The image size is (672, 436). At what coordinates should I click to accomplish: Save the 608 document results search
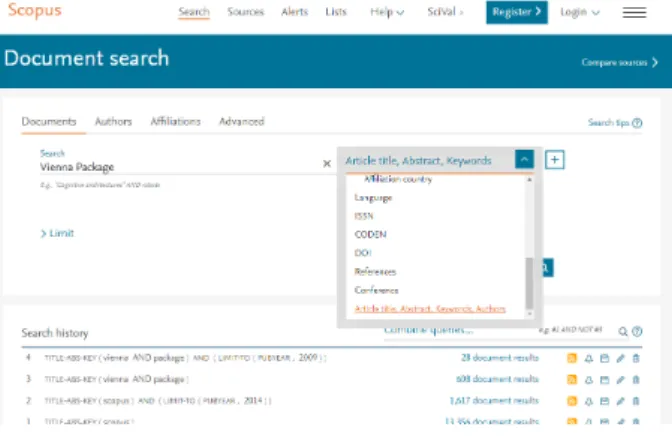[x=604, y=380]
